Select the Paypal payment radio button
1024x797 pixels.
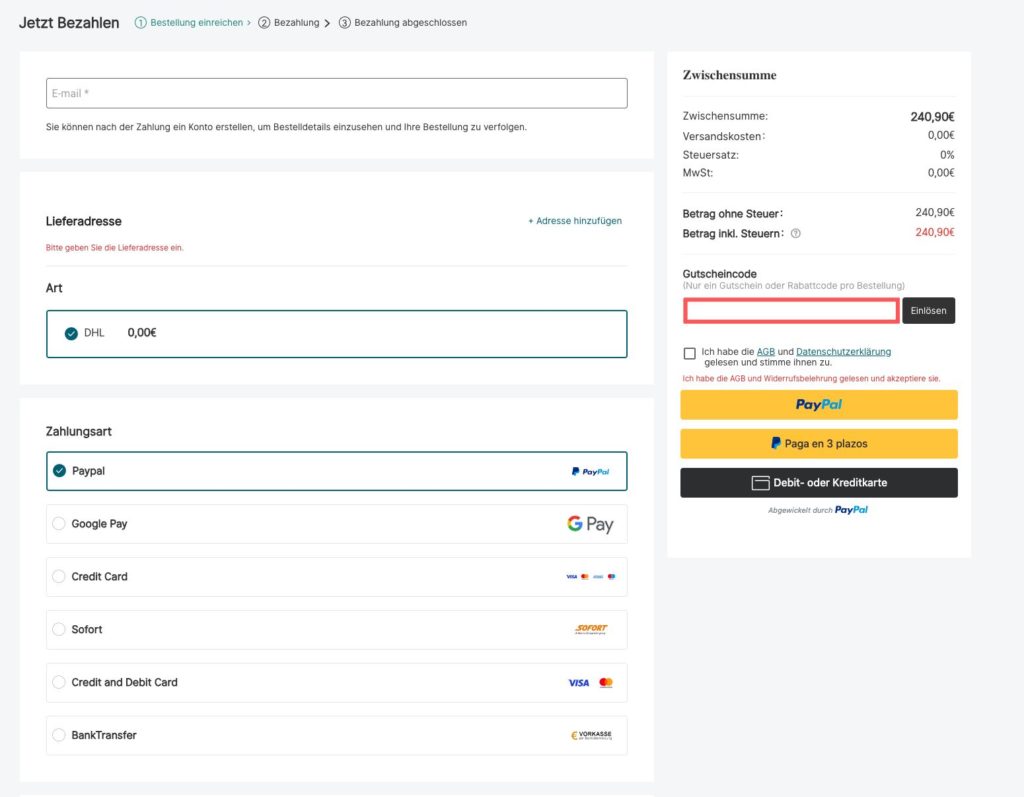click(59, 470)
